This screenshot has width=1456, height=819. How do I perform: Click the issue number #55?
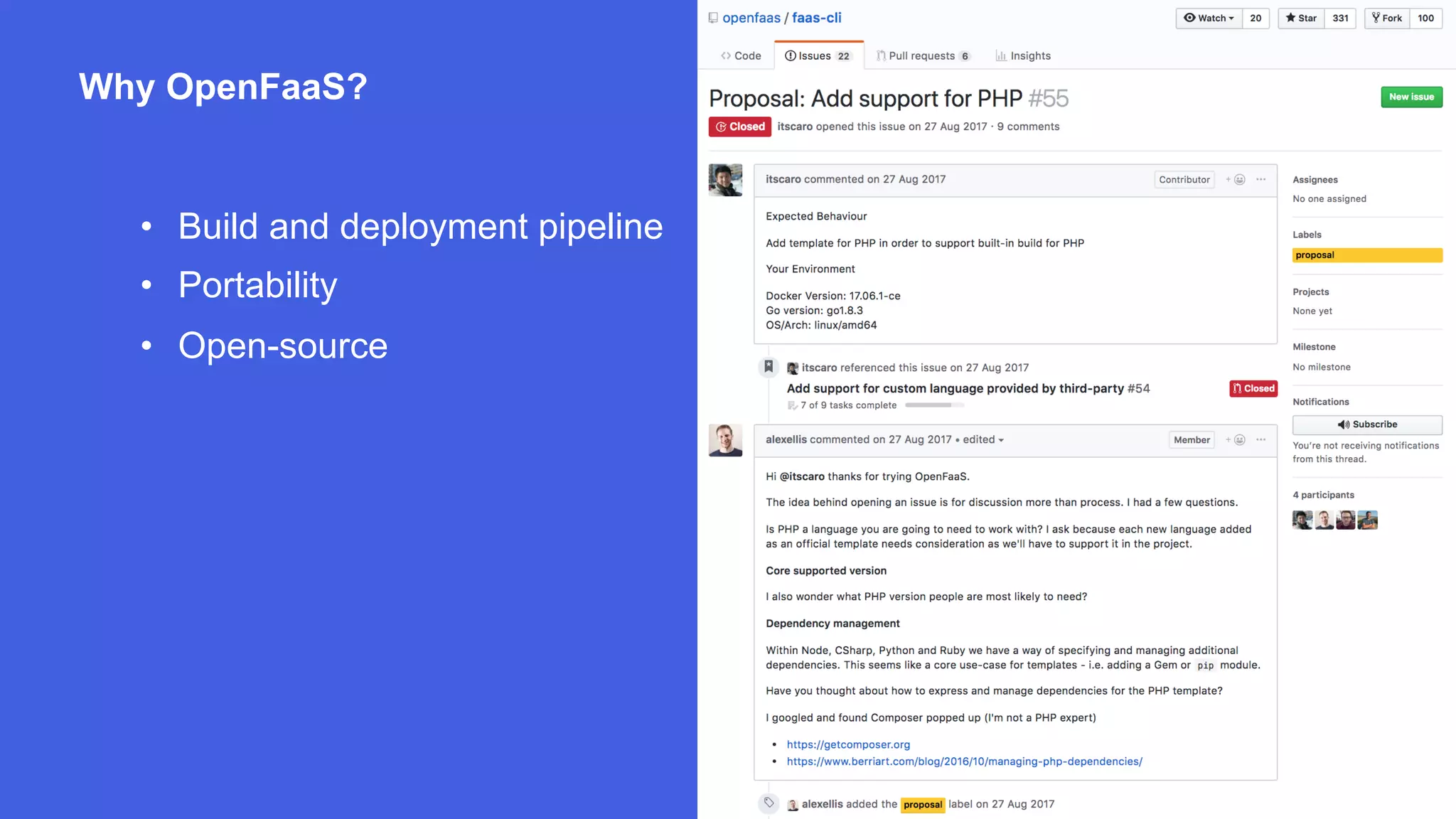1048,98
